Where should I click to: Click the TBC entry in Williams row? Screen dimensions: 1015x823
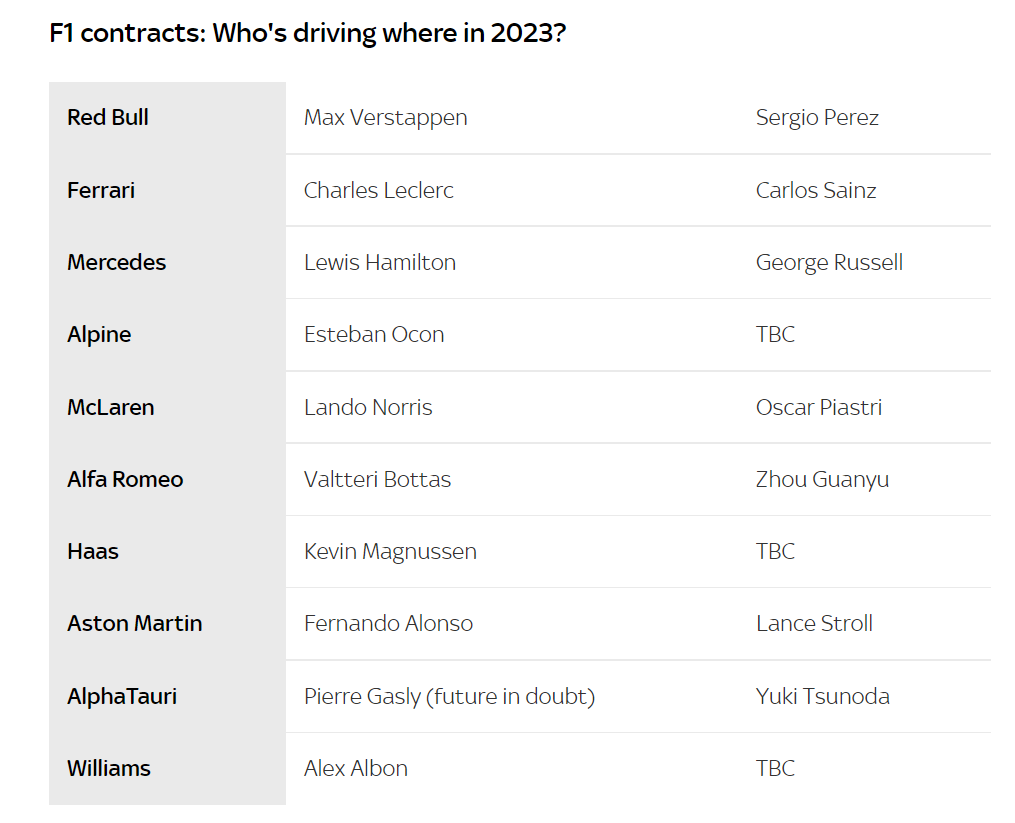point(775,769)
